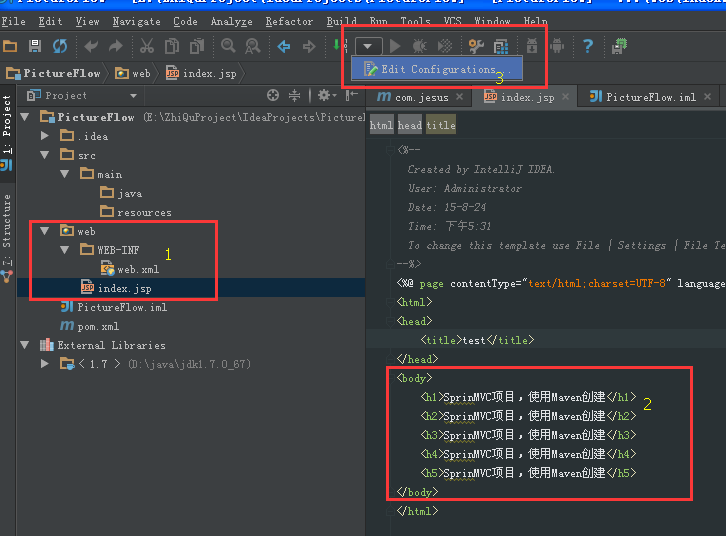Click the Debug bug icon
The image size is (726, 536).
click(419, 46)
